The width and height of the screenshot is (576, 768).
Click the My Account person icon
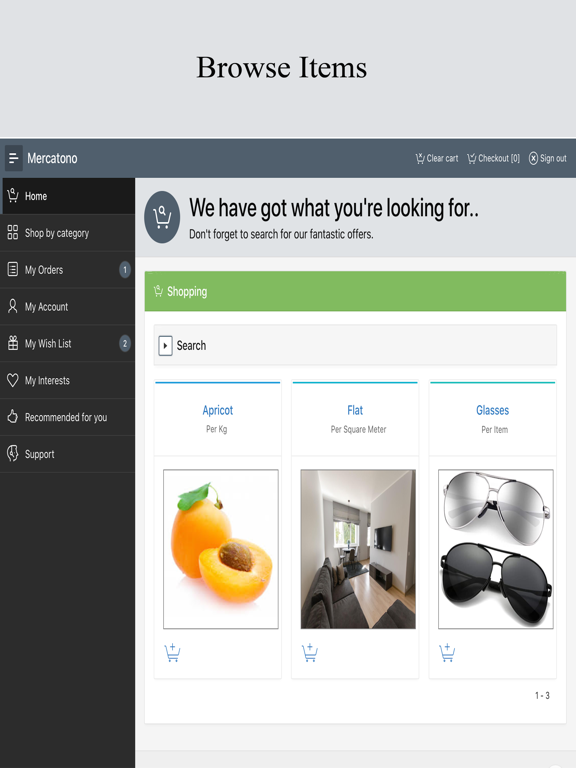[x=13, y=306]
